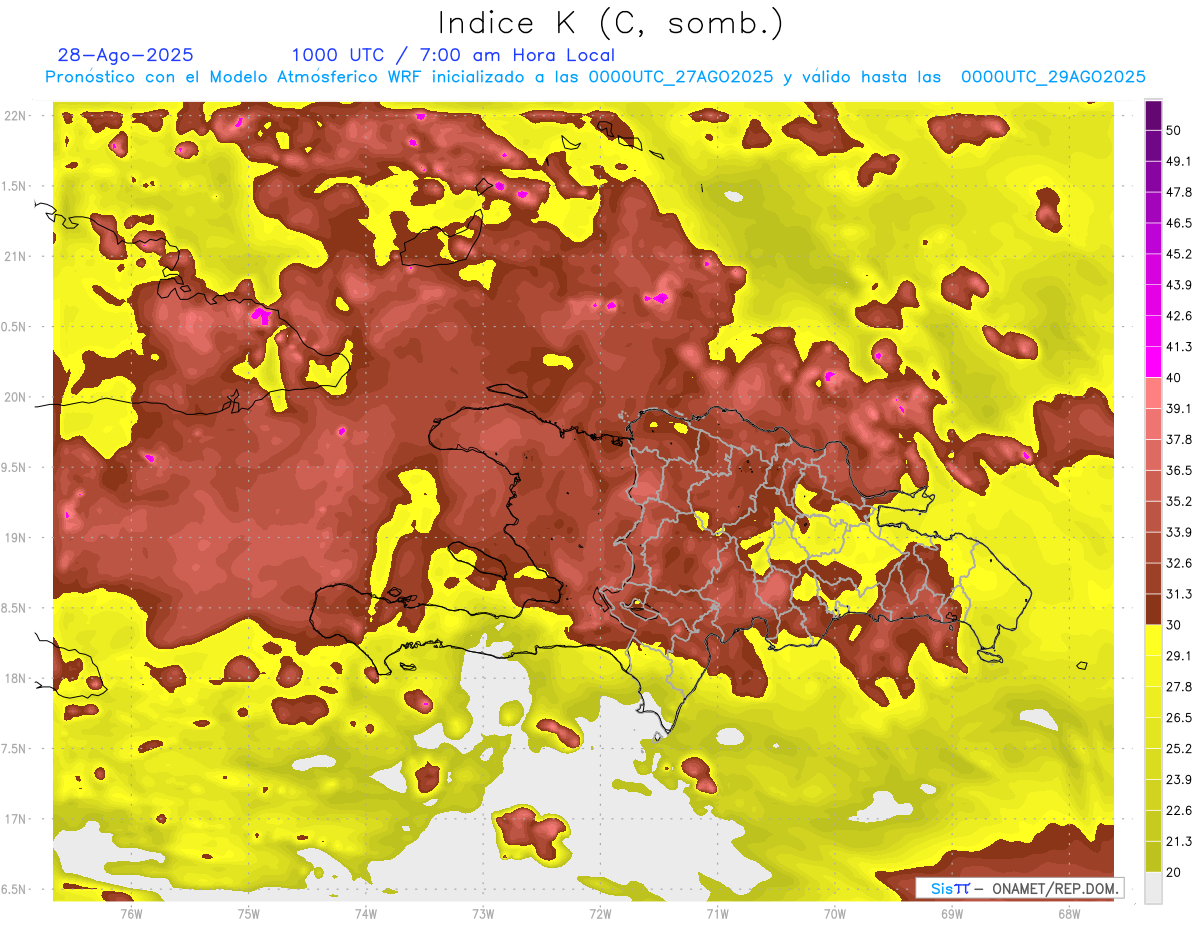The width and height of the screenshot is (1200, 927).
Task: Click the color scale value "43.9"
Action: pos(1178,285)
